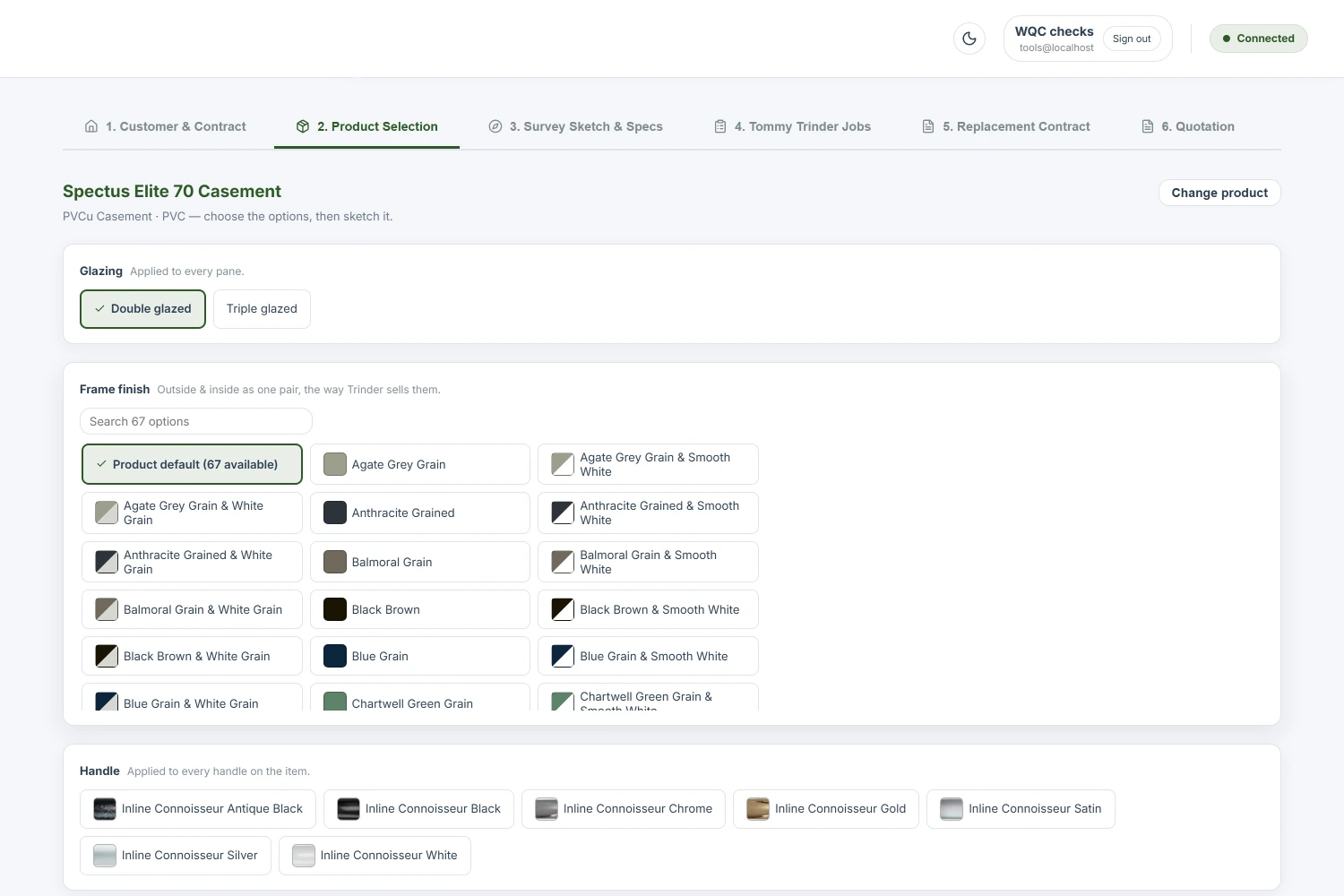Screen dimensions: 1344x896
Task: Click the Sign out button
Action: (1132, 39)
